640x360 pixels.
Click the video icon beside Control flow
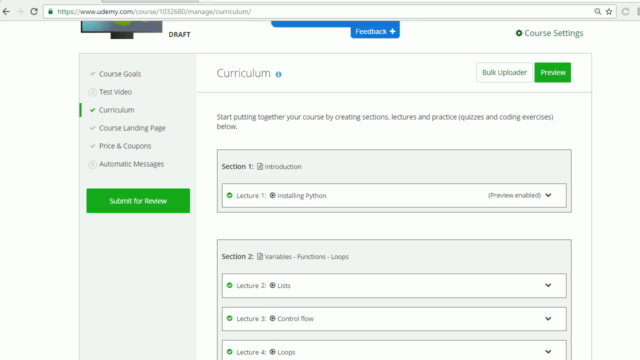(272, 318)
